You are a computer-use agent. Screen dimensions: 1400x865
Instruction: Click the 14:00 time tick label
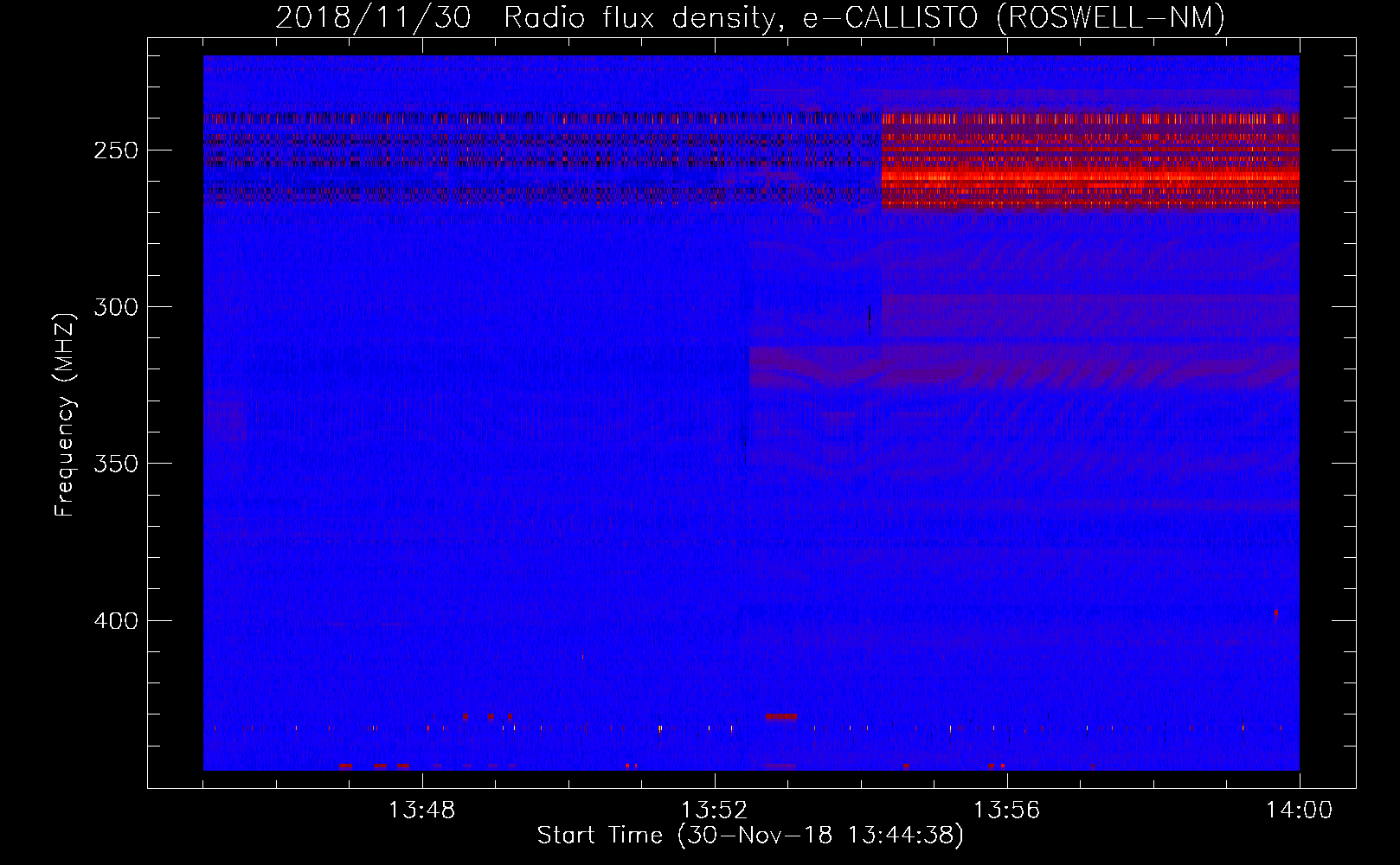coord(1300,811)
